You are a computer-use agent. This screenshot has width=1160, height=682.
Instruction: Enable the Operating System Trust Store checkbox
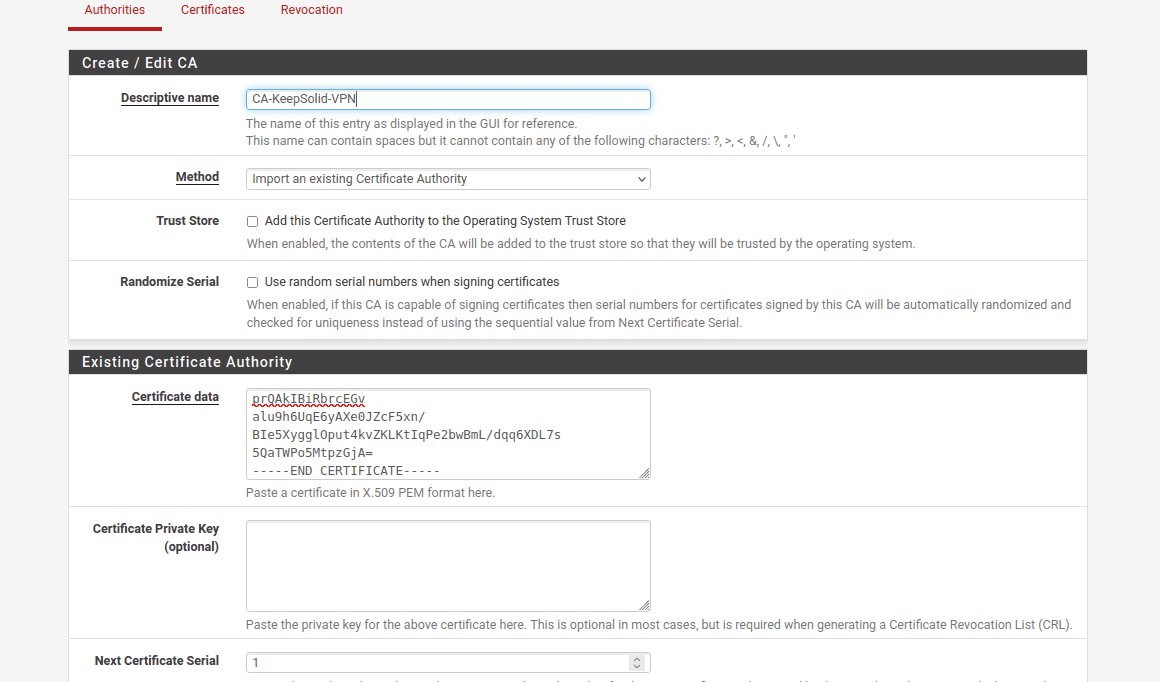tap(253, 221)
